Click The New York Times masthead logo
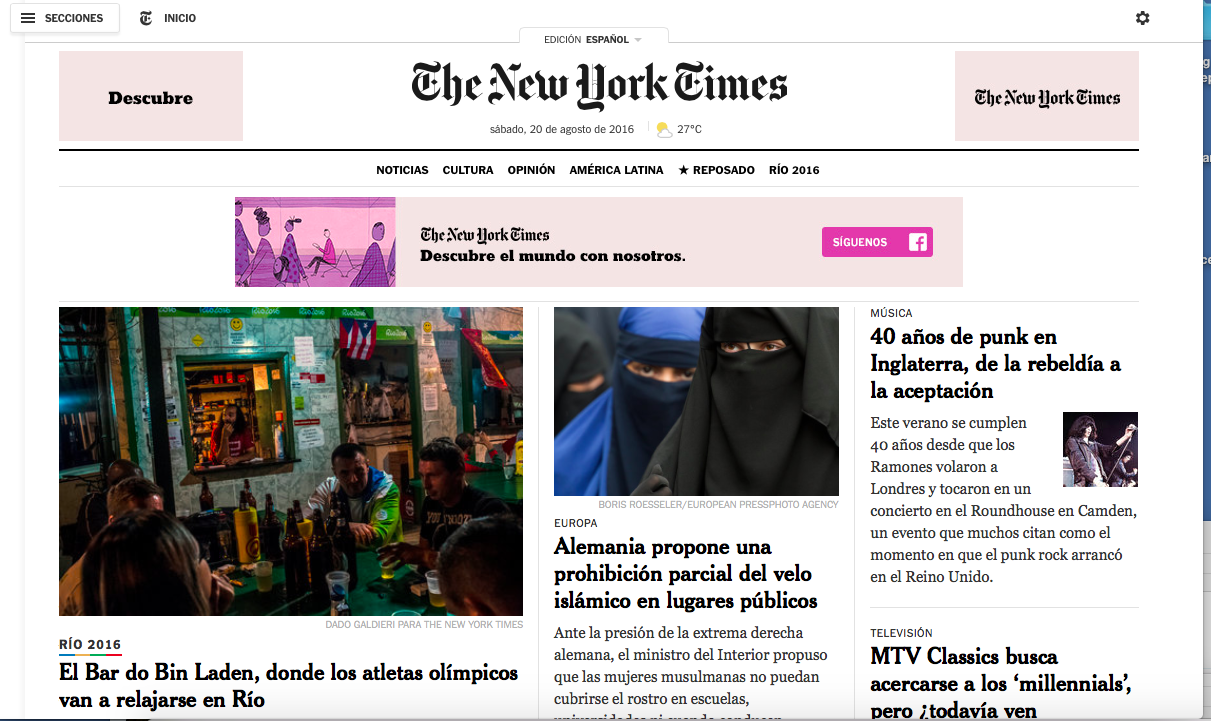The height and width of the screenshot is (721, 1211). pyautogui.click(x=599, y=85)
